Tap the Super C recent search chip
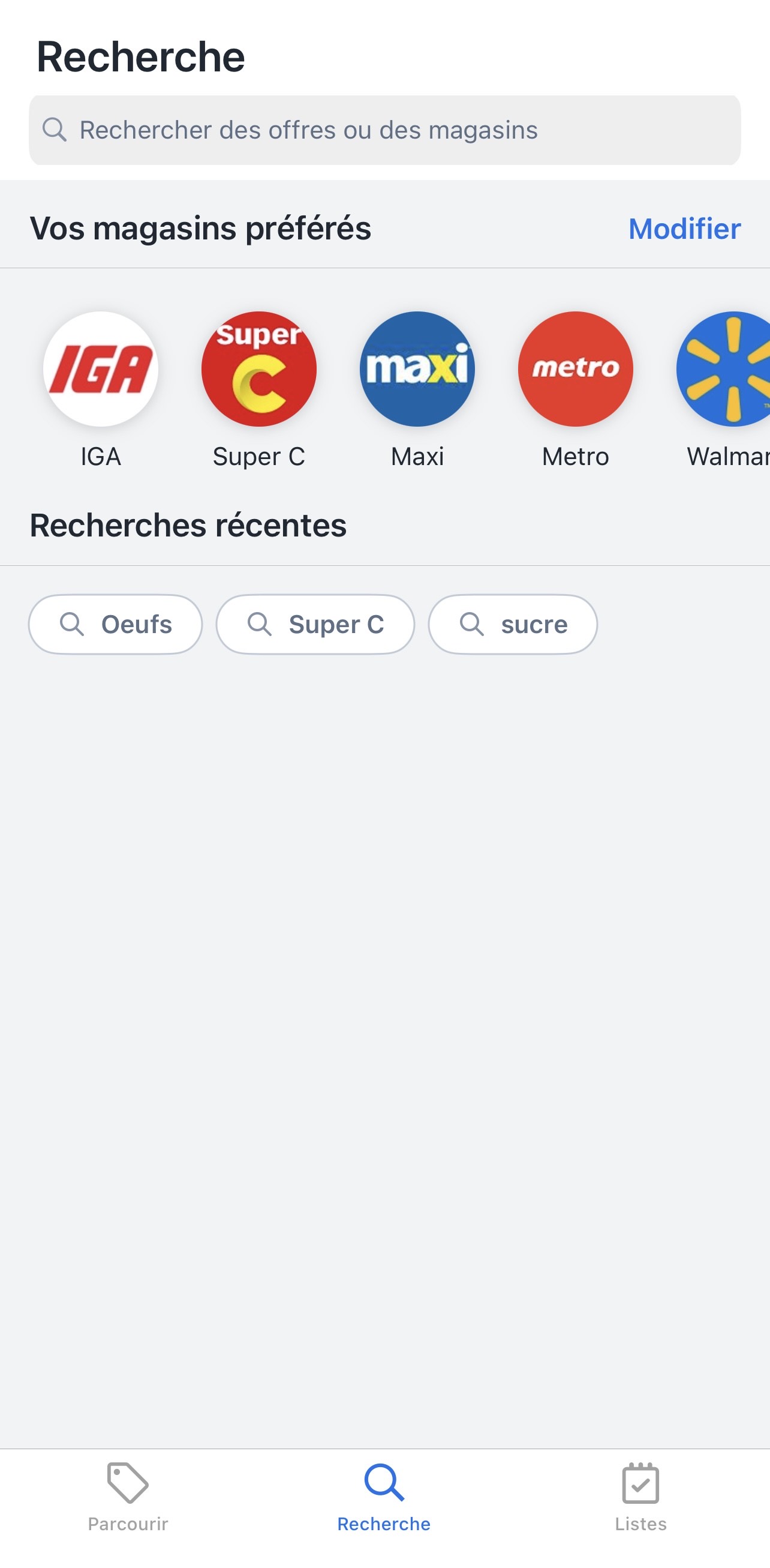This screenshot has height=1568, width=770. coord(315,624)
